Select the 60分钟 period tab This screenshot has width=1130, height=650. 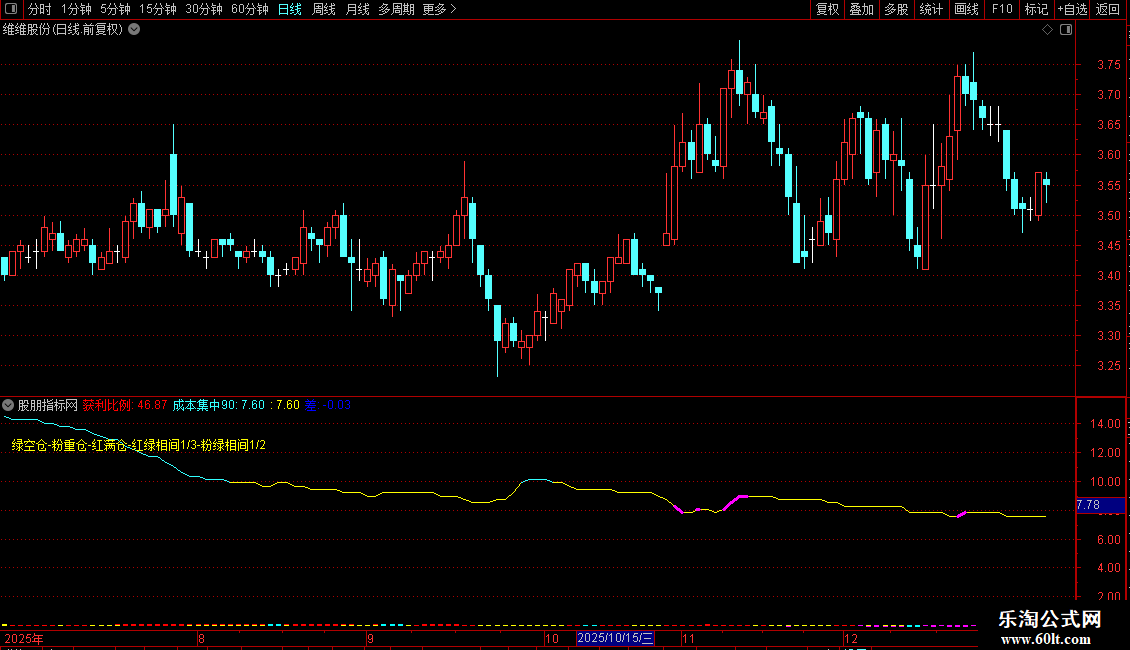(x=250, y=9)
